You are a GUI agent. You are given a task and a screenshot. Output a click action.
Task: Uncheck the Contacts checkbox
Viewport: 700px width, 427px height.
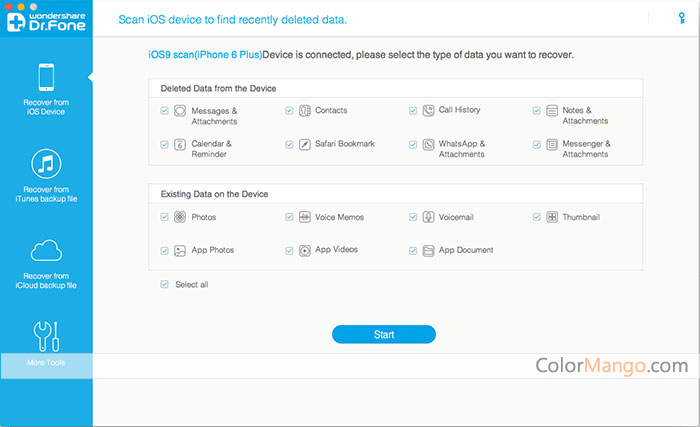pyautogui.click(x=289, y=110)
